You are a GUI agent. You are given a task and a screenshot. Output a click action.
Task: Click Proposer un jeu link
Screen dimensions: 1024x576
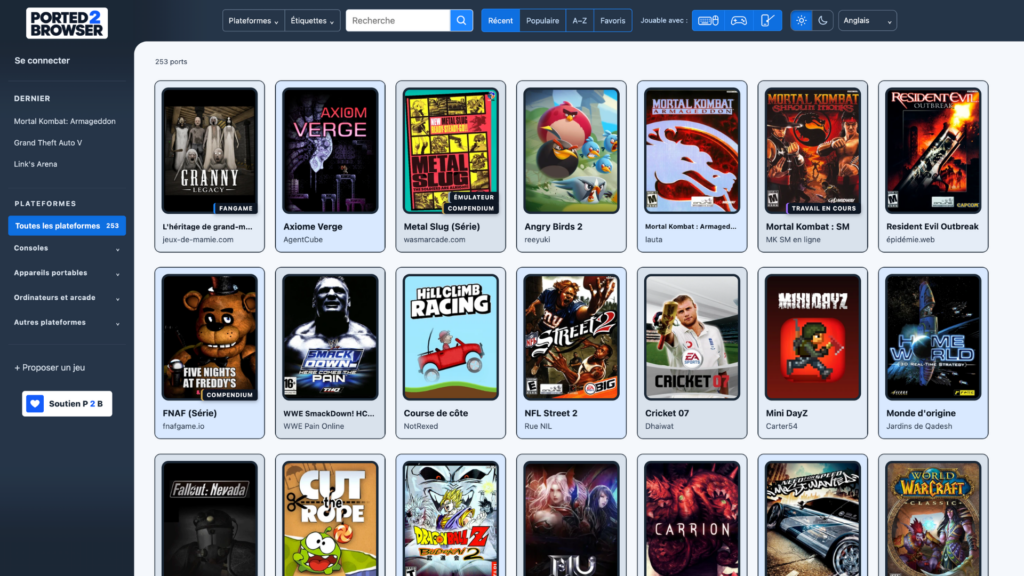[50, 367]
